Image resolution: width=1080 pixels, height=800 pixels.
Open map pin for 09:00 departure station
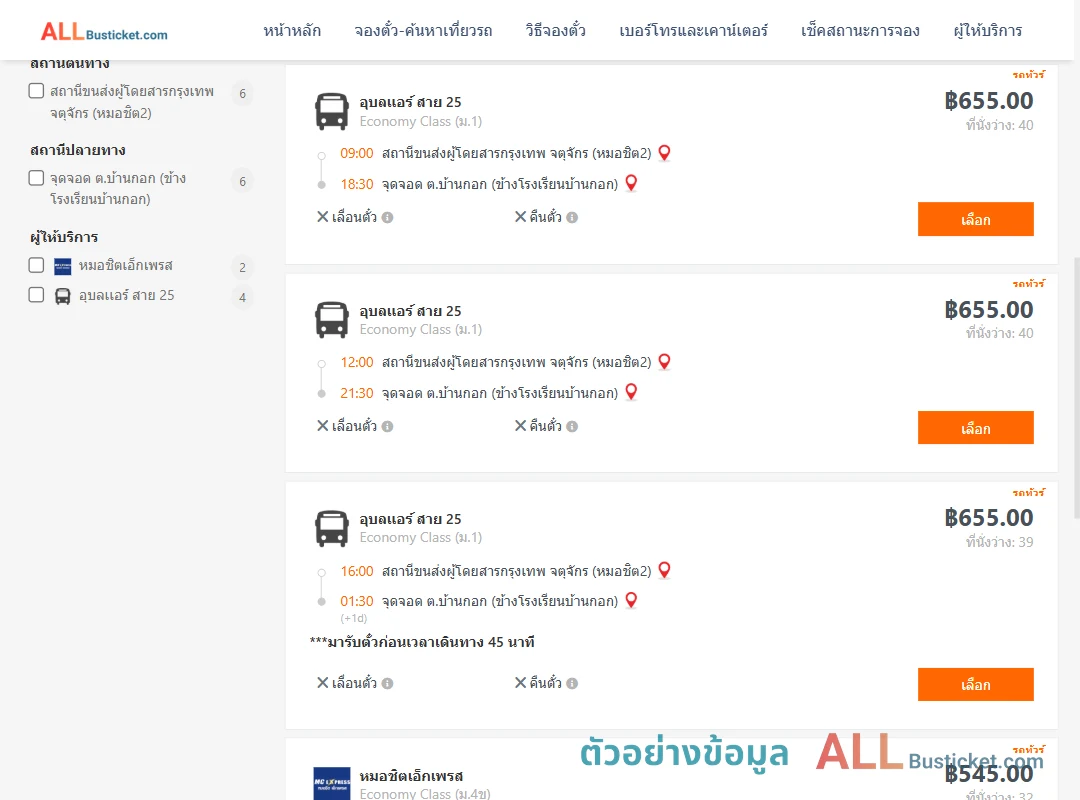click(x=664, y=153)
